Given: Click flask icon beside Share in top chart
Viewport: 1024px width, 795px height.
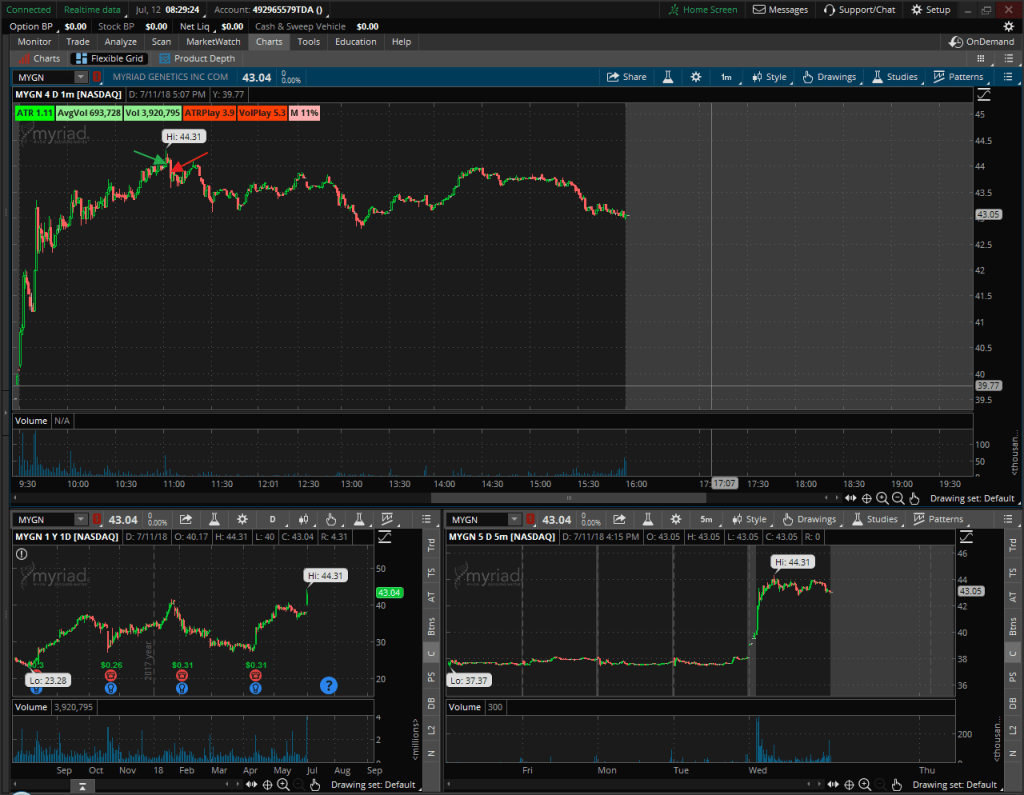Looking at the screenshot, I should tap(667, 77).
